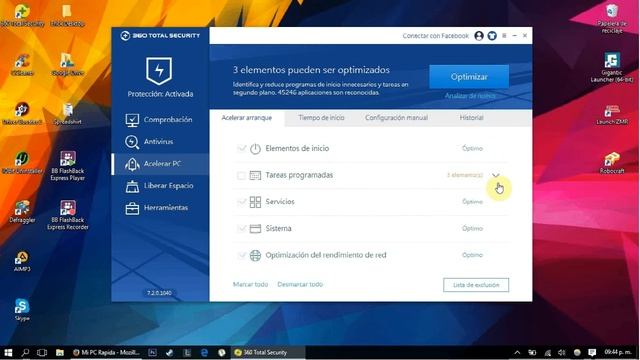The width and height of the screenshot is (640, 360).
Task: Switch to Tiempo de inicio tab
Action: (x=321, y=118)
